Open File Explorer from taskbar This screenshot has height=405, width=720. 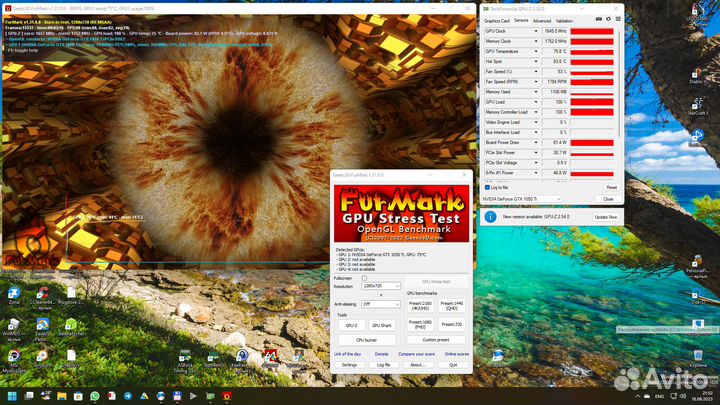(62, 396)
